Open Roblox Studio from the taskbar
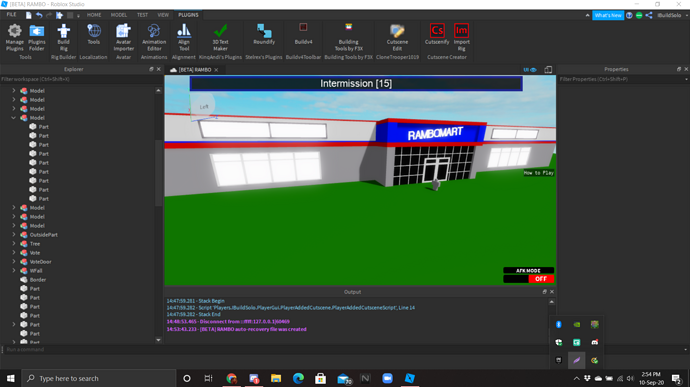 [409, 378]
